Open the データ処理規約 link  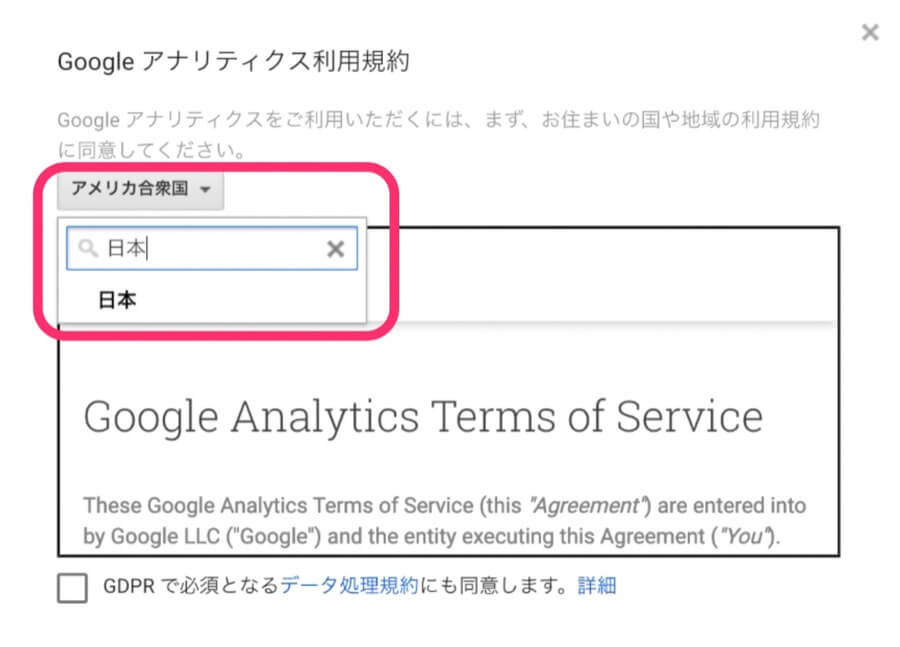tap(349, 586)
